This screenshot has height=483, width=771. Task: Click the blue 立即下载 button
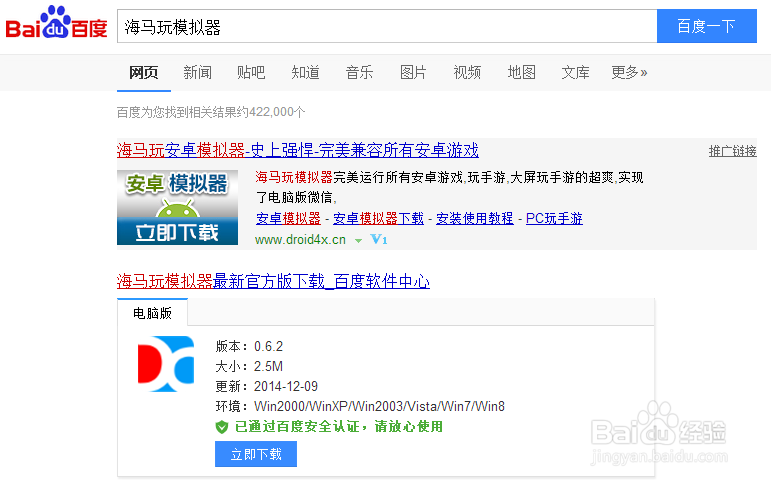pyautogui.click(x=256, y=454)
